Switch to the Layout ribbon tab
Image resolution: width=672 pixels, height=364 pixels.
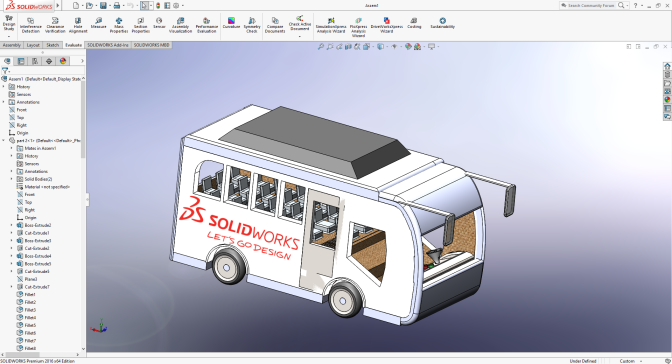33,45
